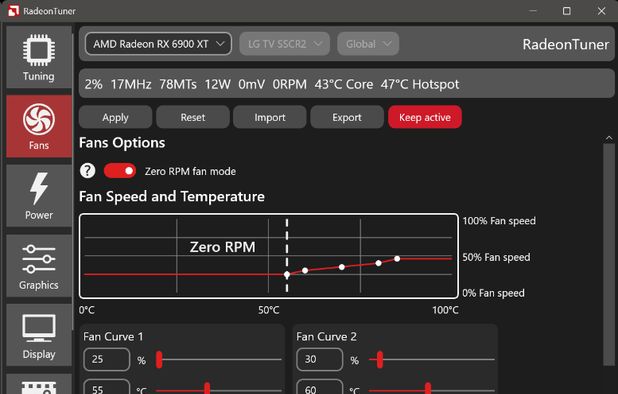Image resolution: width=618 pixels, height=394 pixels.
Task: Focus Fan Curve 1 percent field showing 25
Action: tap(106, 359)
